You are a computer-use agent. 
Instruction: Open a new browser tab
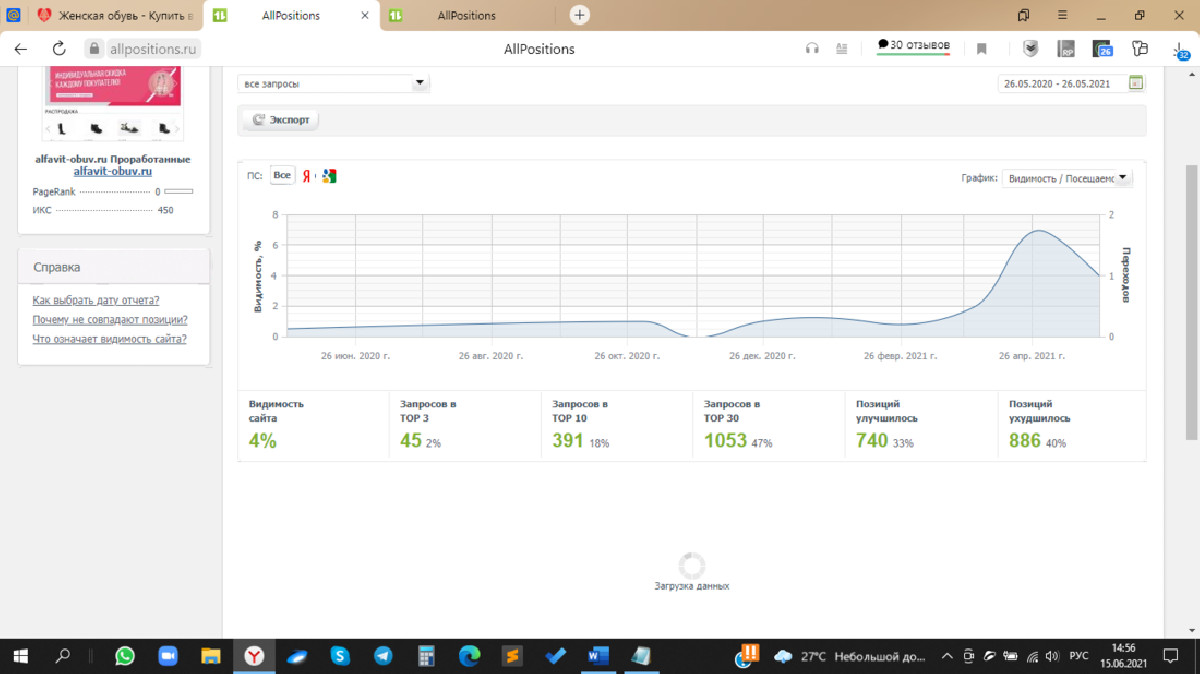(x=580, y=15)
